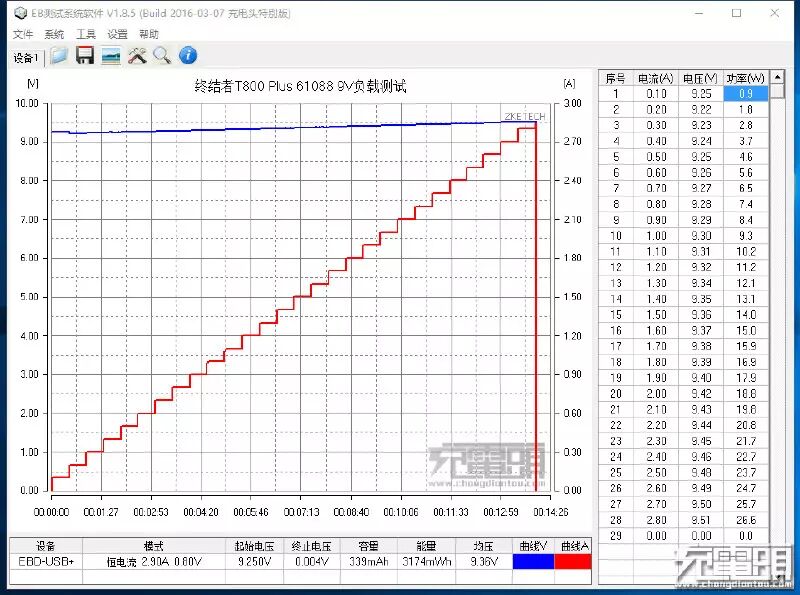Screen dimensions: 800x595
Task: Click the 电流(A) column header
Action: [656, 78]
